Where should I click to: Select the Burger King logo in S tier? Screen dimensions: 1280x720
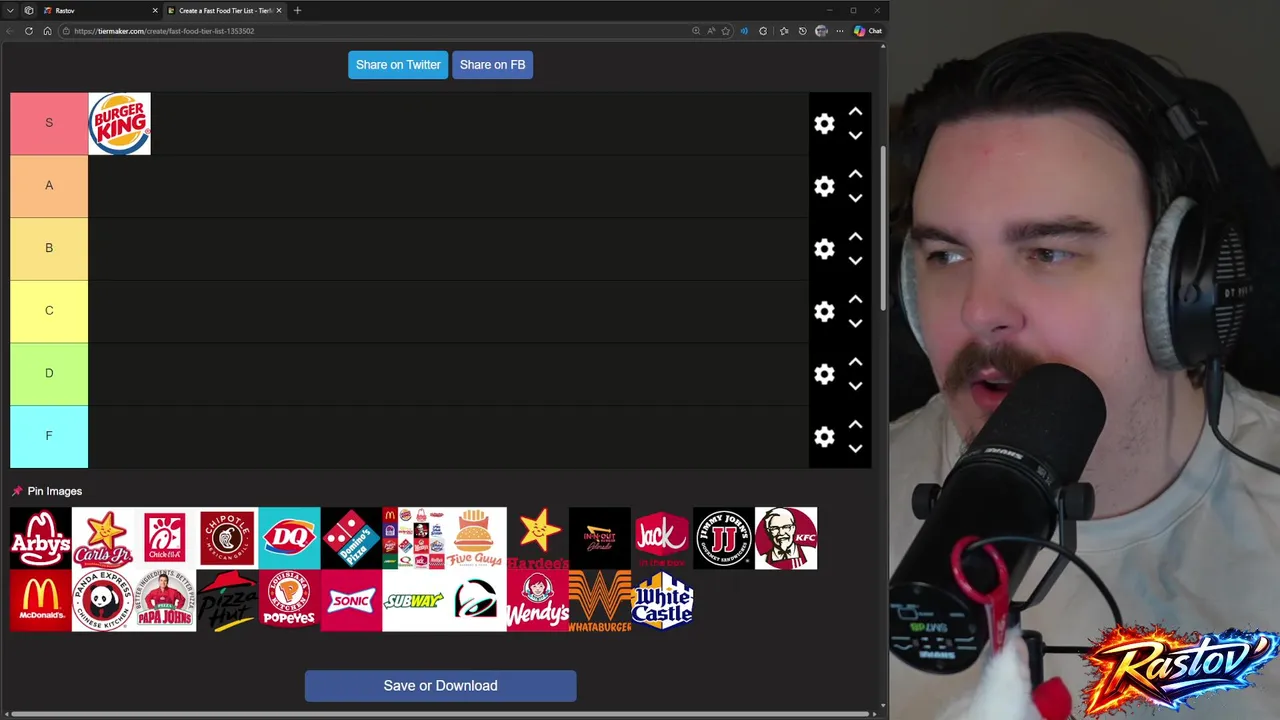point(119,124)
